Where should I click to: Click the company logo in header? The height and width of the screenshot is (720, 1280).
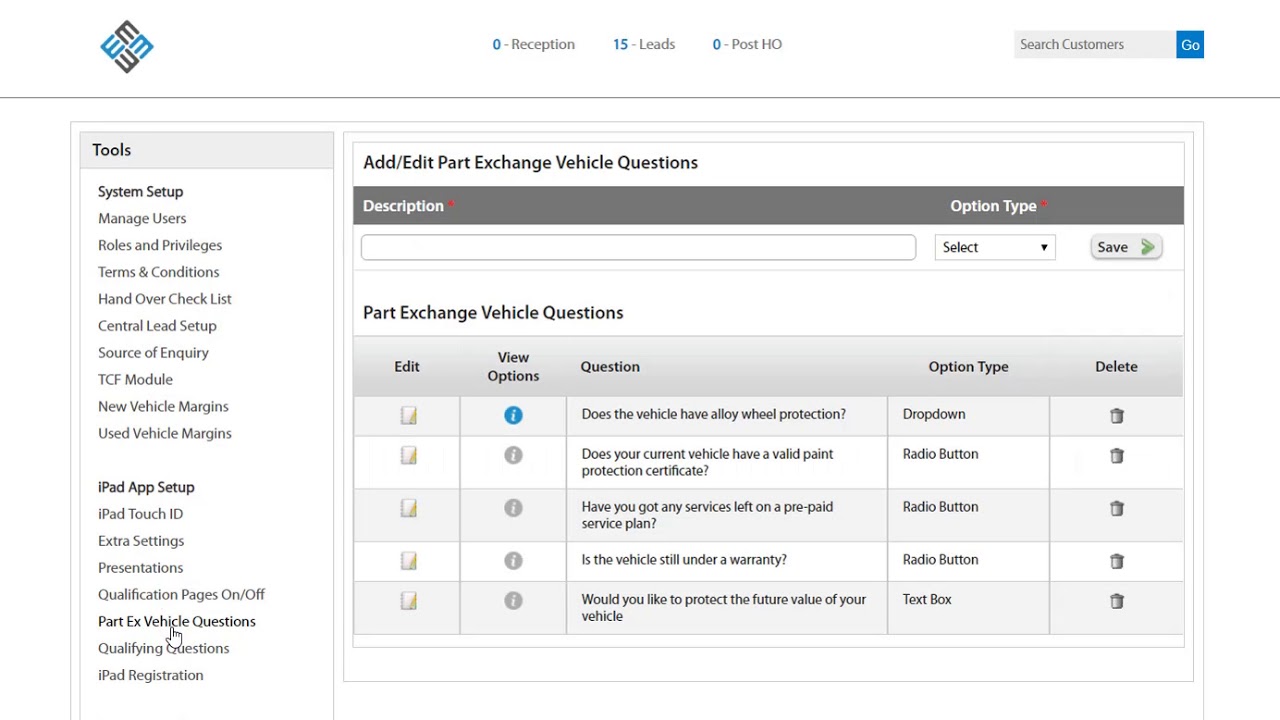pos(127,46)
